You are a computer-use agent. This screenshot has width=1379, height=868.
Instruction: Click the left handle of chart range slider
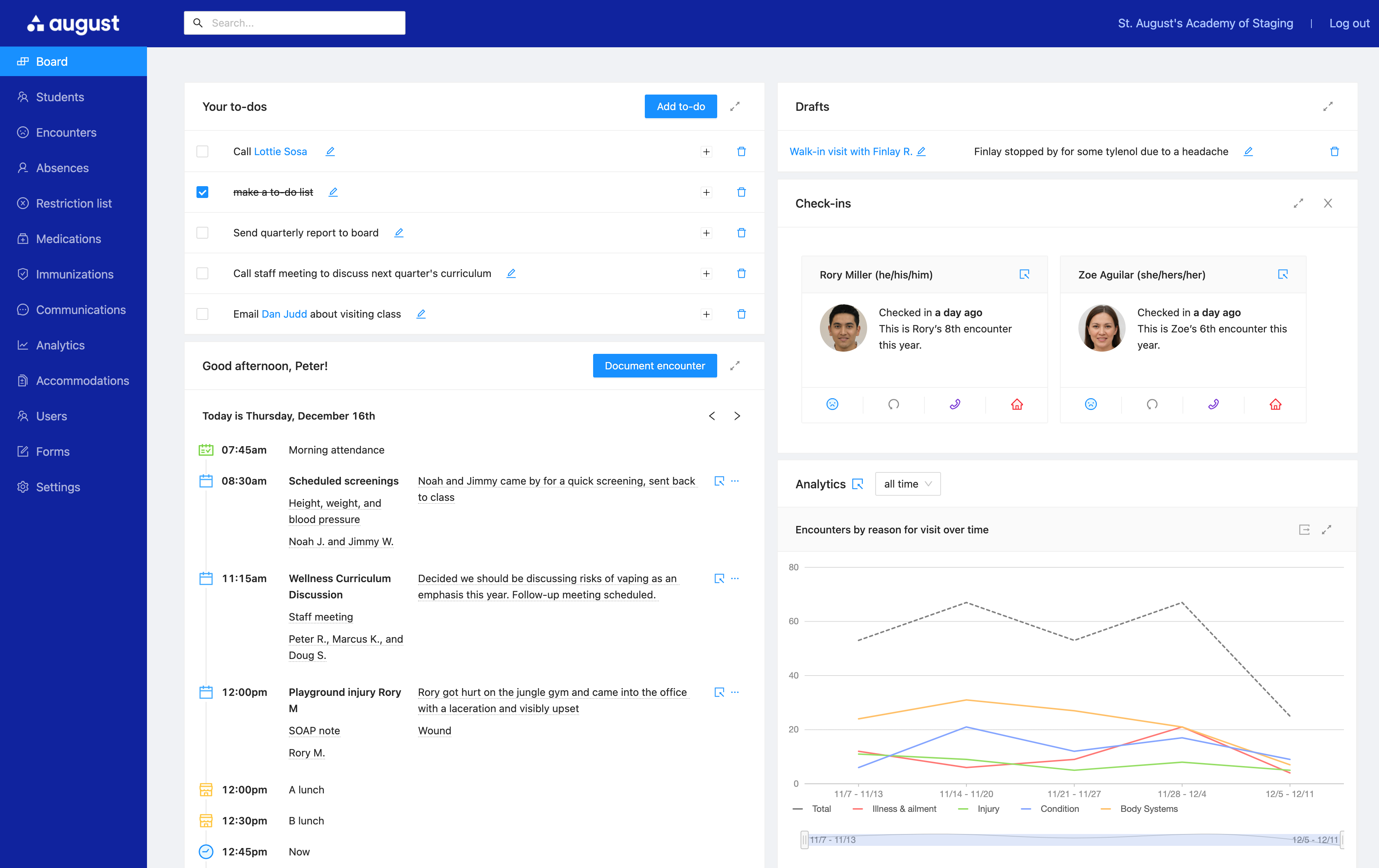[x=804, y=839]
